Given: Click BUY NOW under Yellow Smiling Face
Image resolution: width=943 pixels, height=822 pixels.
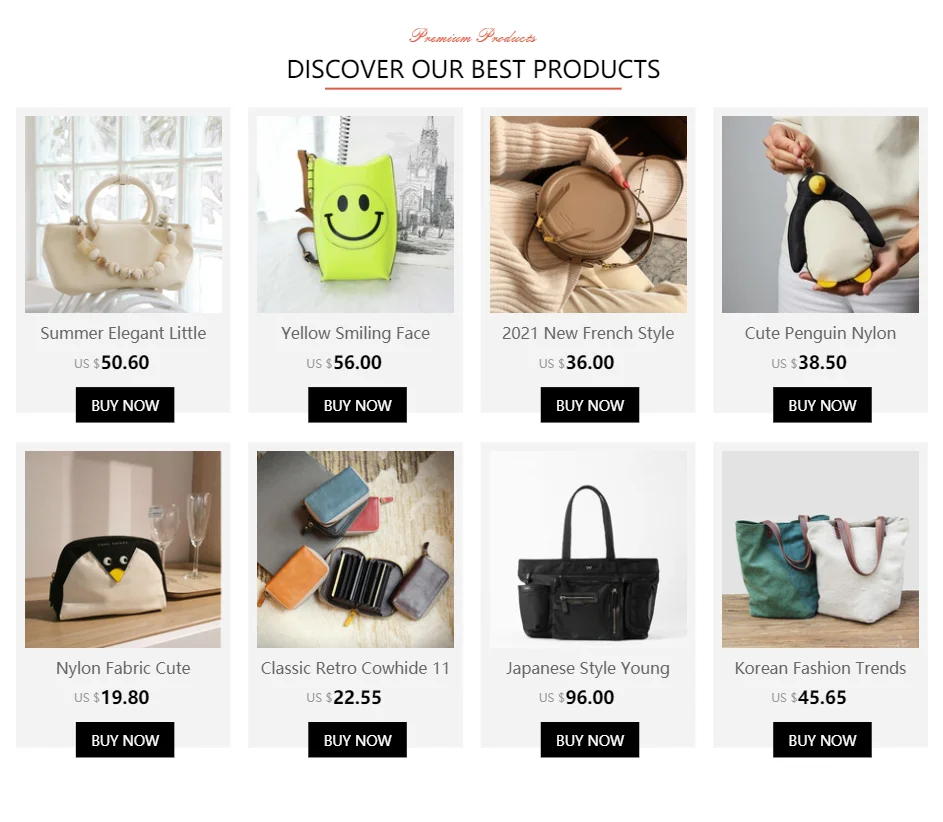Looking at the screenshot, I should [x=357, y=405].
